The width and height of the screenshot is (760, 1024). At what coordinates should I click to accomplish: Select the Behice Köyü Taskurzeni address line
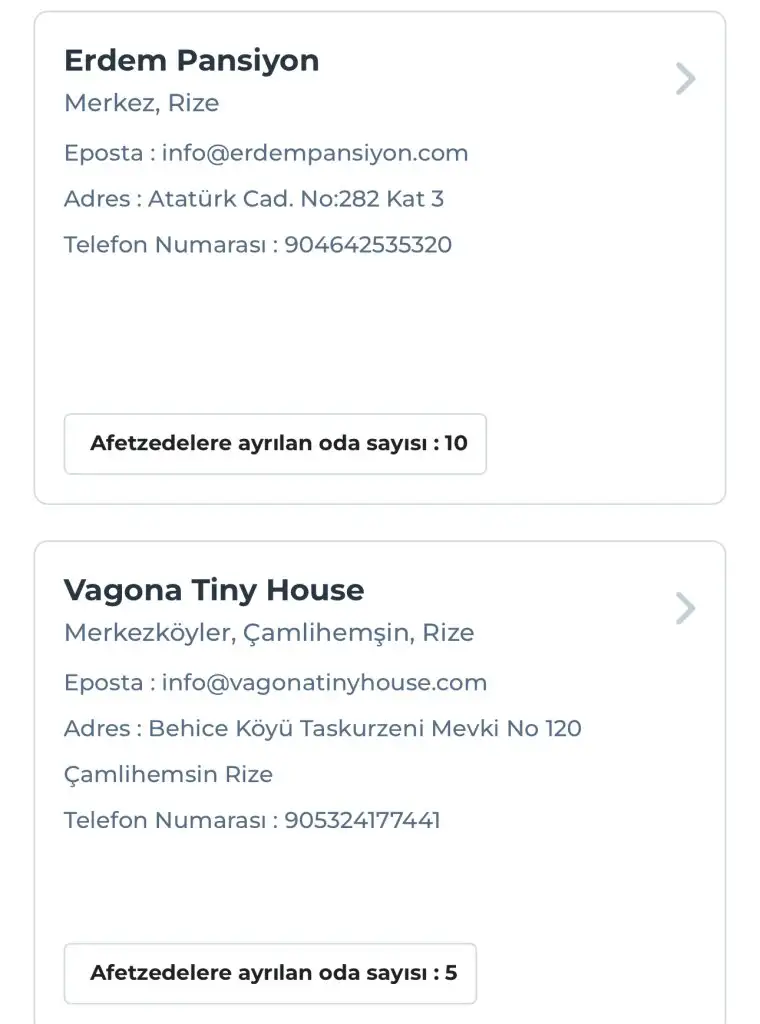point(365,729)
